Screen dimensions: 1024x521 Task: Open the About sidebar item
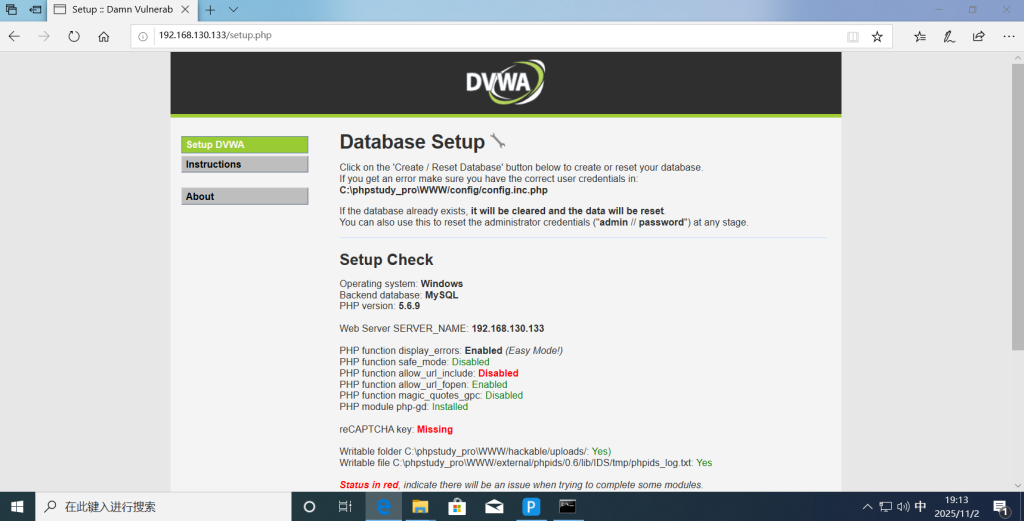point(244,197)
